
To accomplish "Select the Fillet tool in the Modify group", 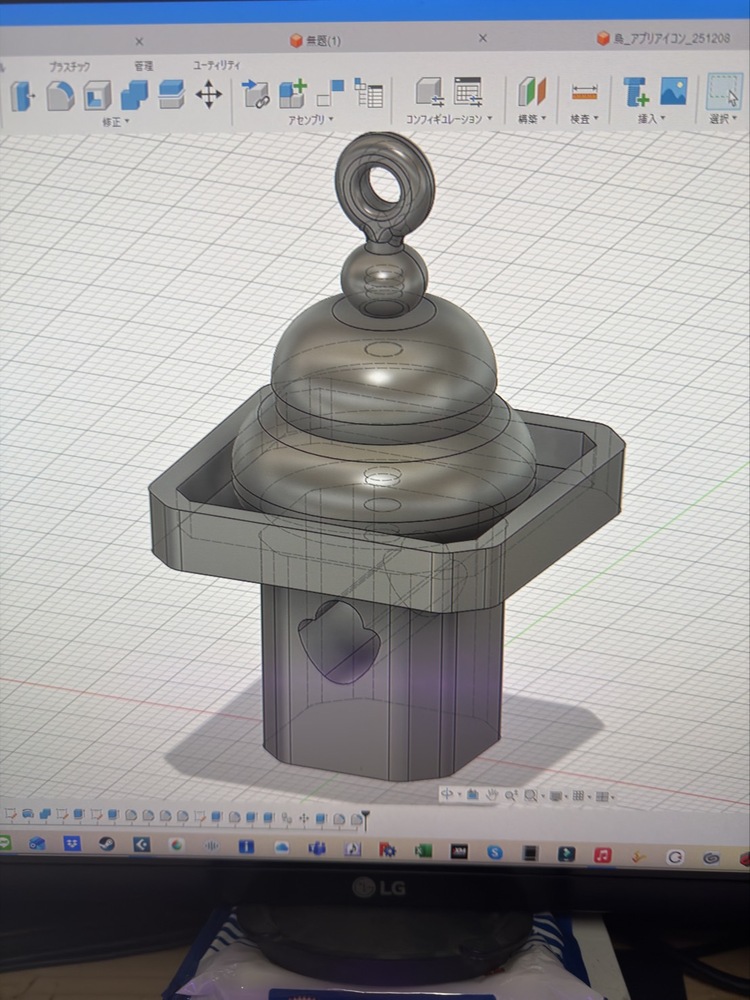I will [61, 95].
